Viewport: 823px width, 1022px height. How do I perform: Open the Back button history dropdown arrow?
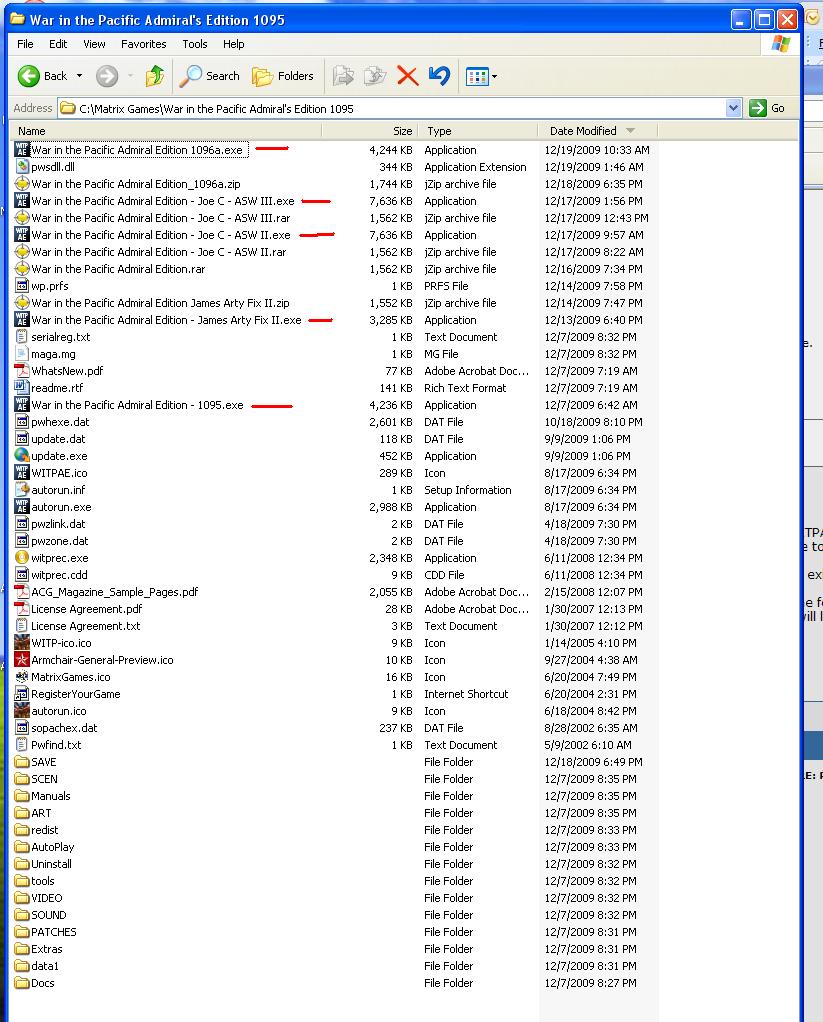(x=79, y=76)
